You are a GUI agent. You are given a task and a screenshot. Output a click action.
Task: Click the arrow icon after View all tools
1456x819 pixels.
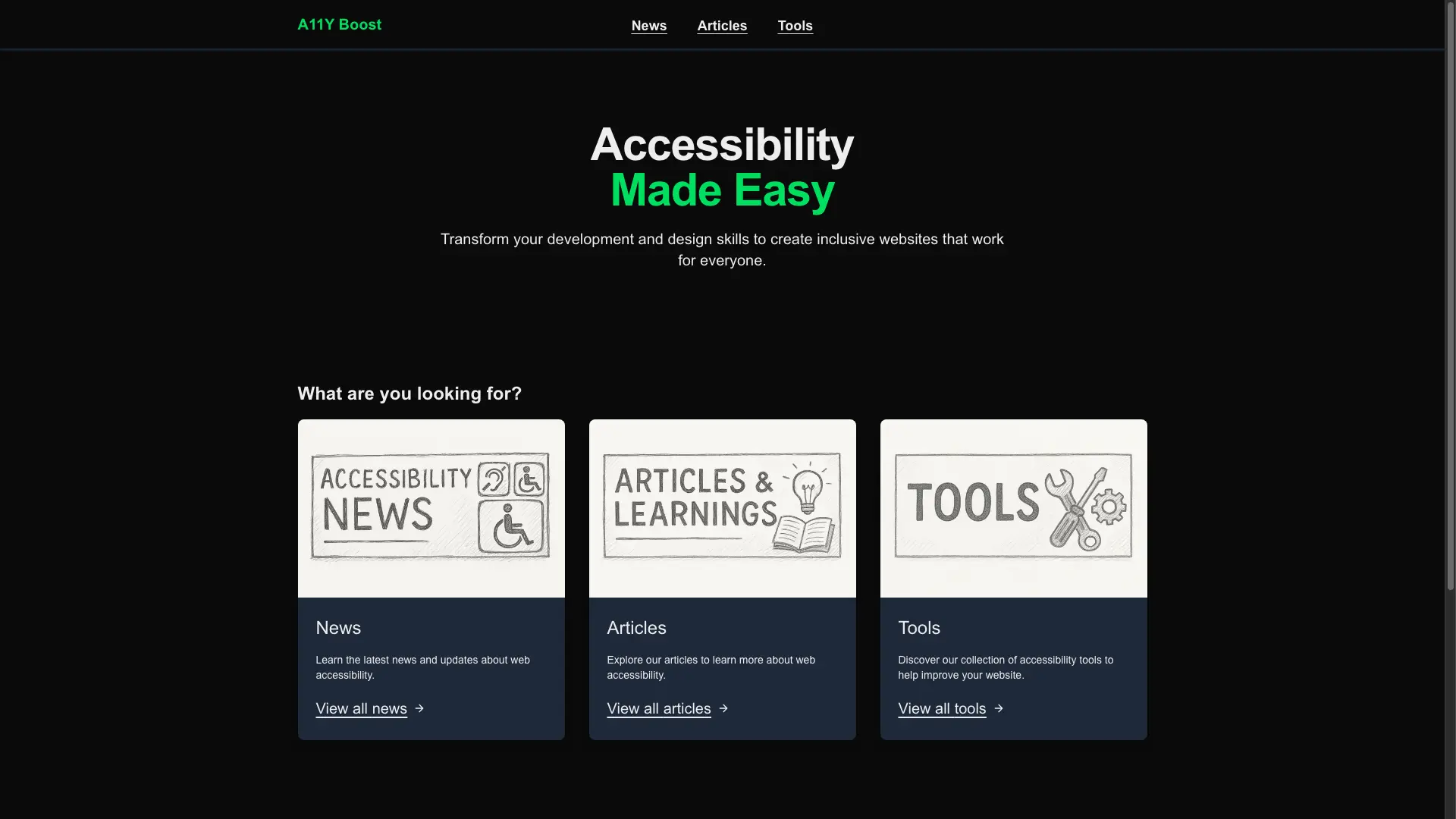[x=999, y=708]
